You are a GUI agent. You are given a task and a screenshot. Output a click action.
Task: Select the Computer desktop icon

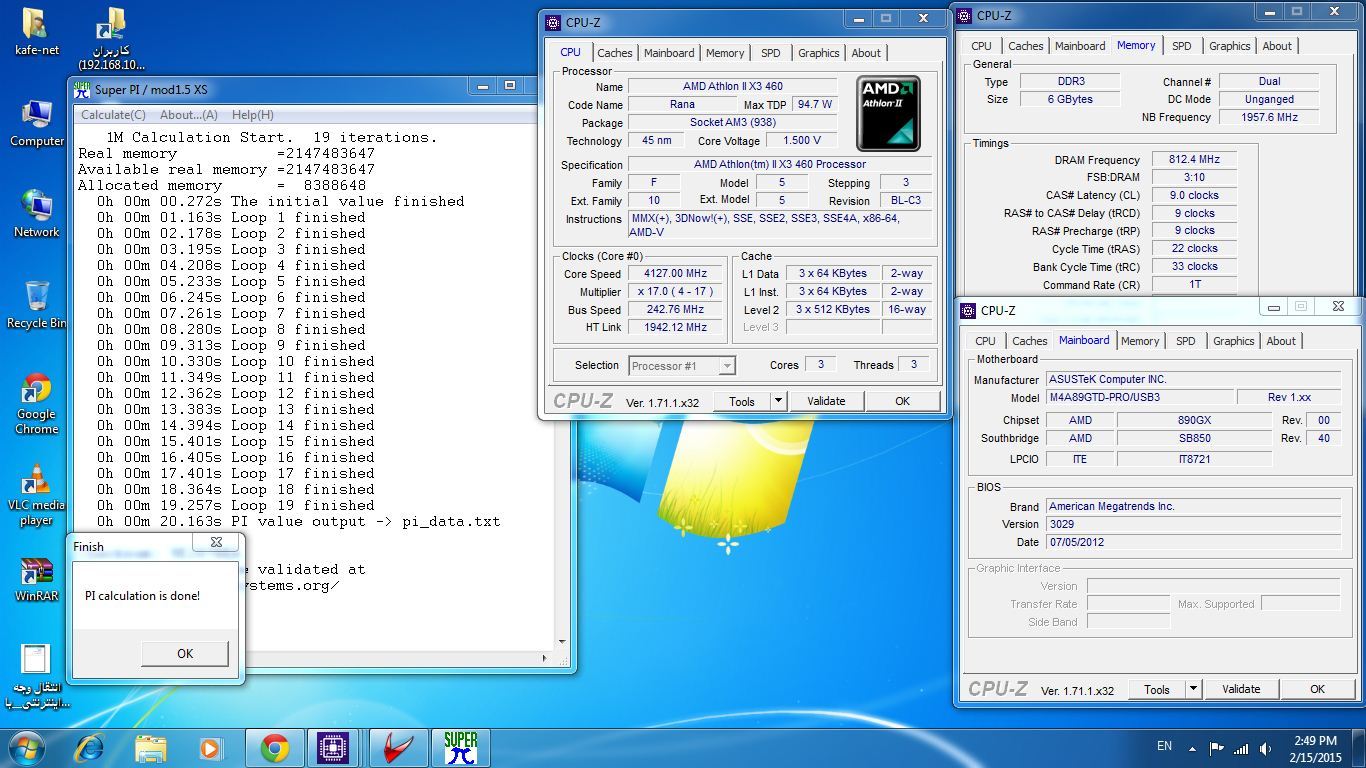coord(36,123)
